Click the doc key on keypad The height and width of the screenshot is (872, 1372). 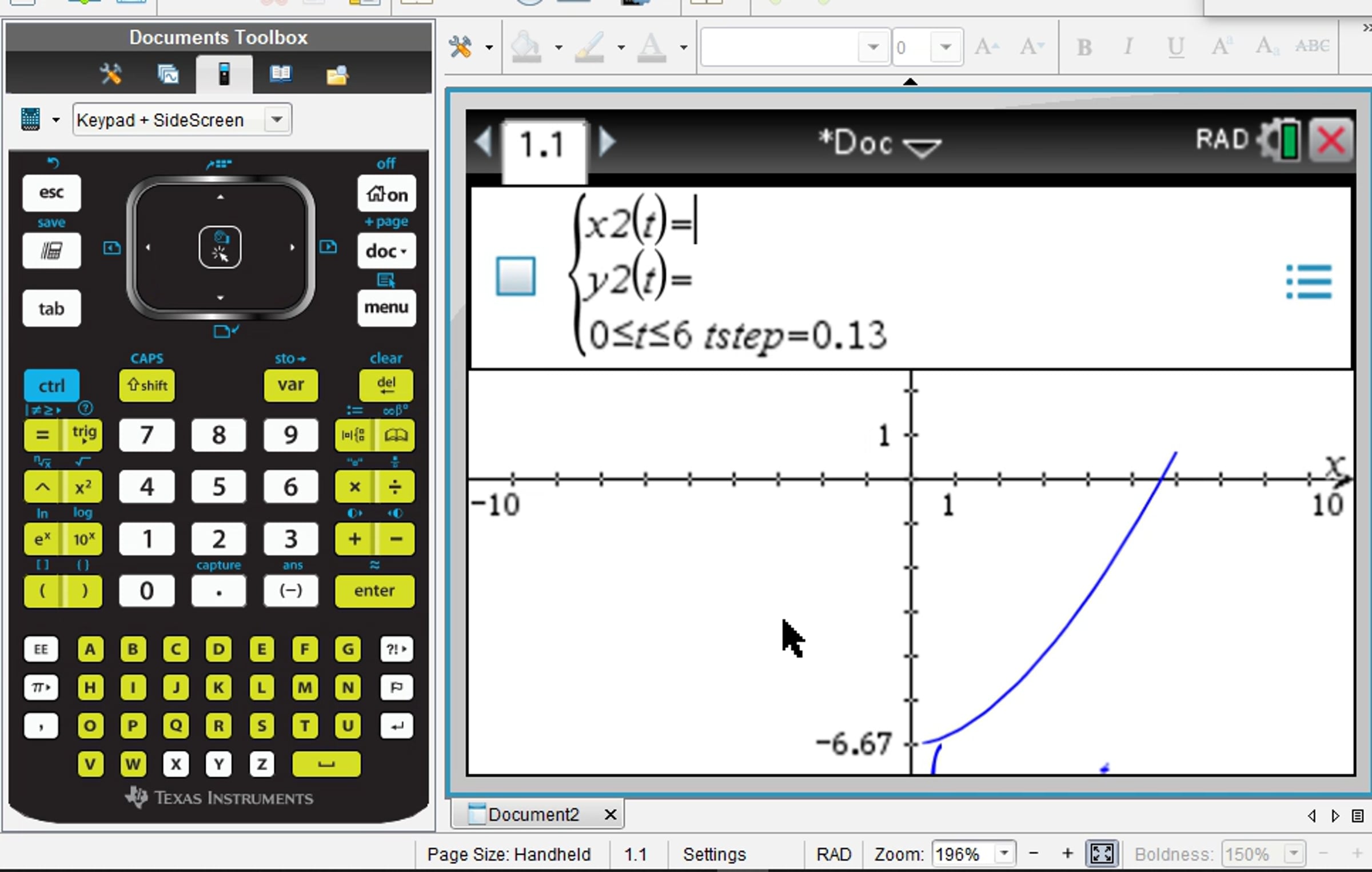[x=386, y=250]
